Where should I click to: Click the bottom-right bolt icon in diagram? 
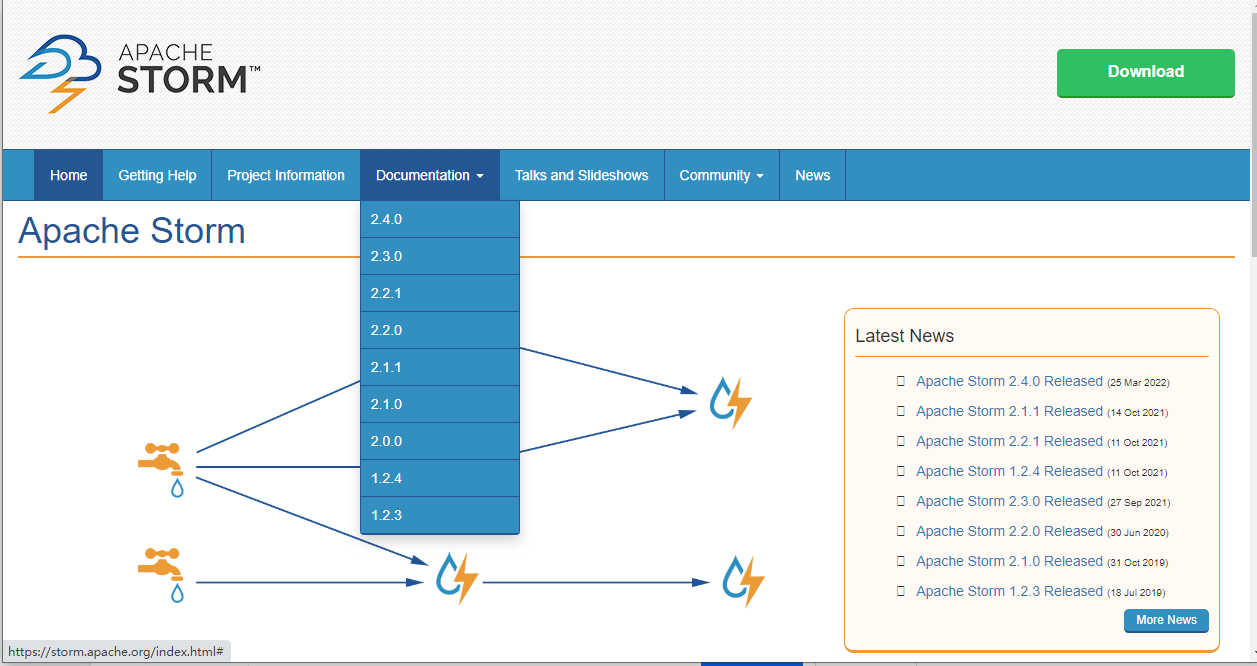(744, 581)
